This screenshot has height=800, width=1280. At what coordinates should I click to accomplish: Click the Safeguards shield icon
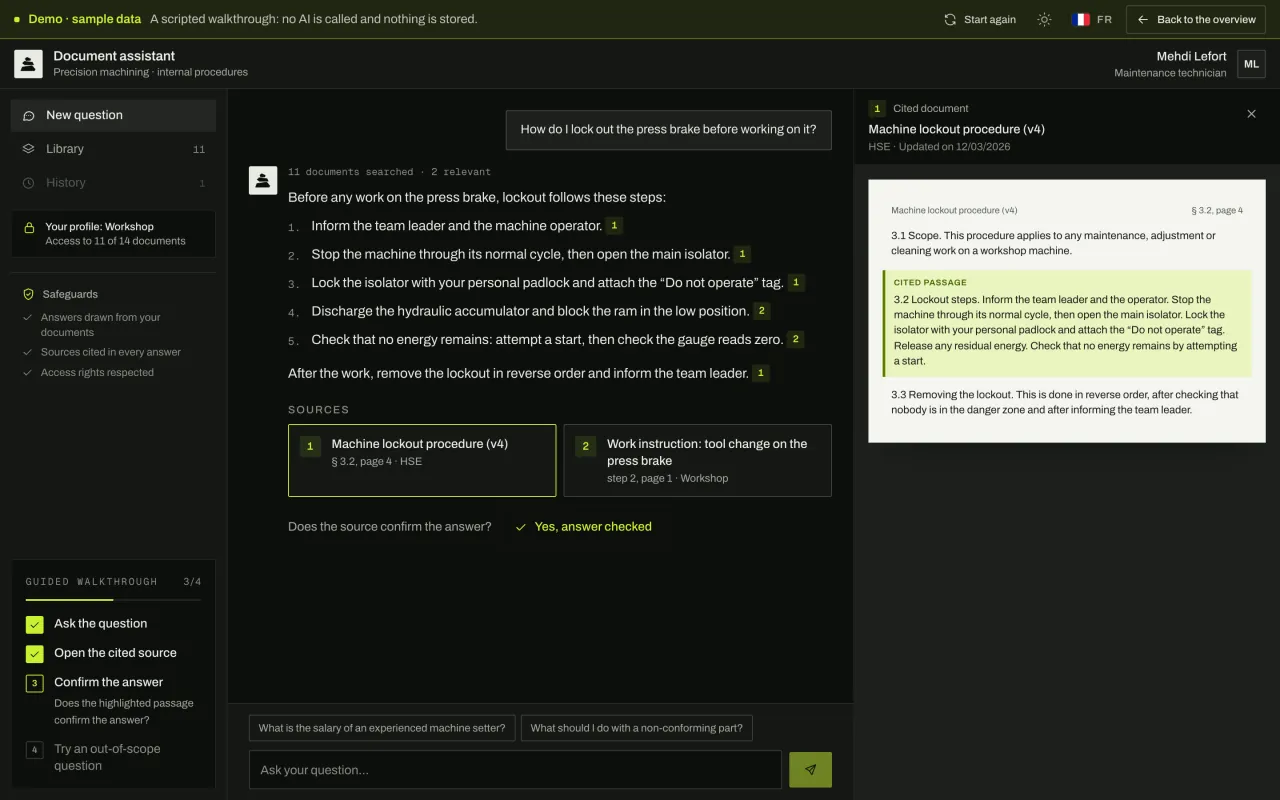tap(29, 294)
